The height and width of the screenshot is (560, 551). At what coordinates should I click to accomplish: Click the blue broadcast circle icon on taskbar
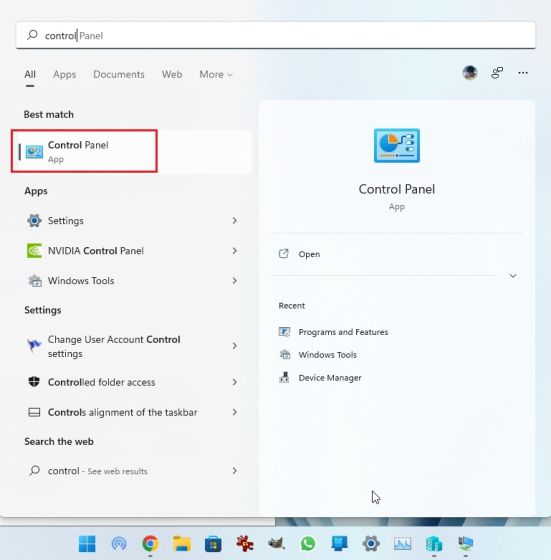pos(119,544)
